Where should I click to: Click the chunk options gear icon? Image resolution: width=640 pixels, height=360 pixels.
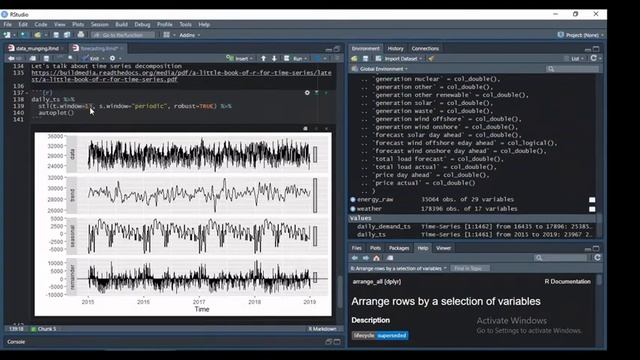click(x=307, y=93)
